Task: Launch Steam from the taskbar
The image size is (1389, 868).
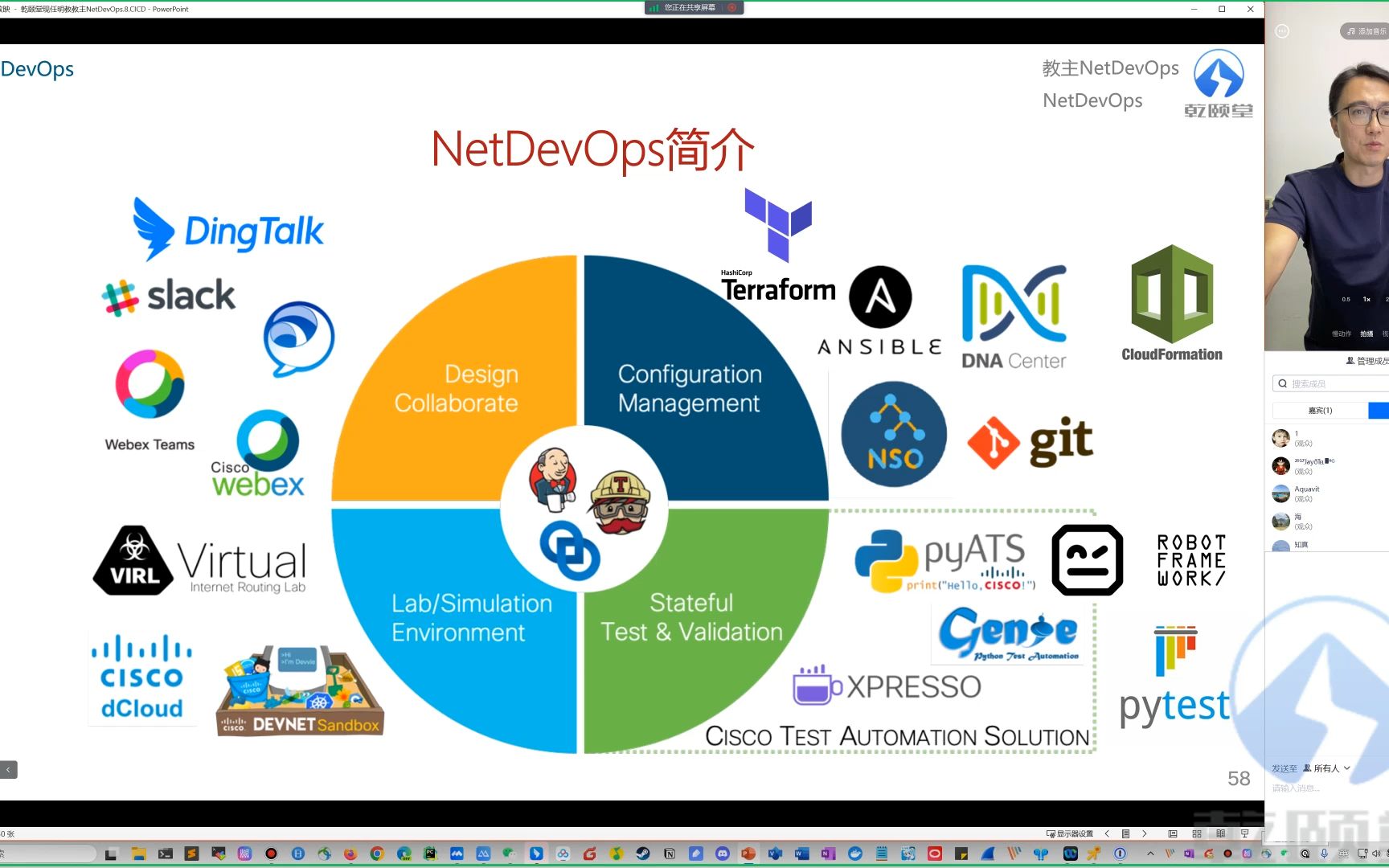Action: pos(643,854)
